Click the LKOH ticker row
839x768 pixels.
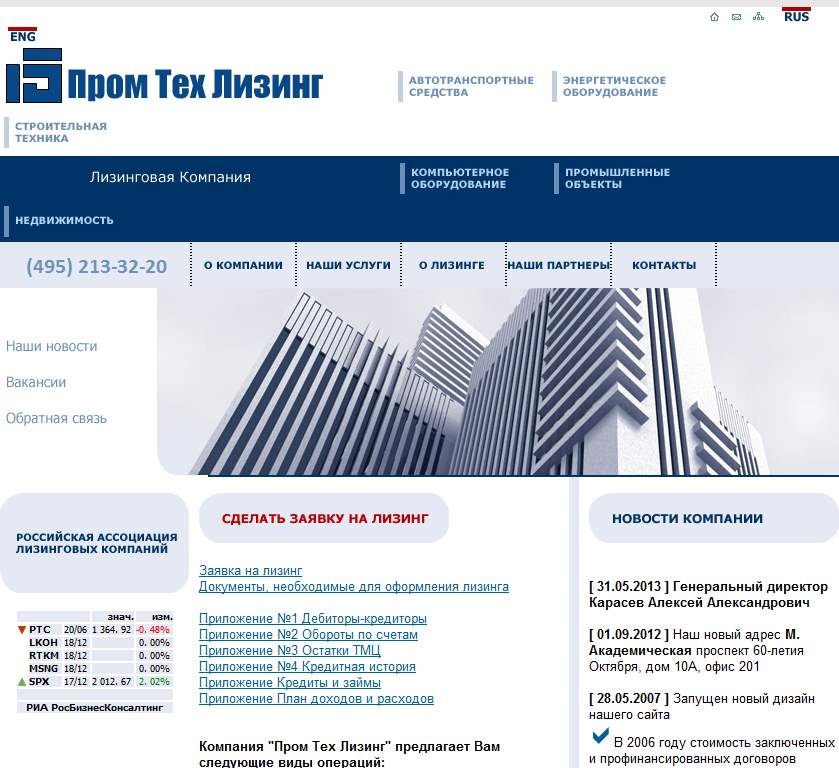(95, 643)
